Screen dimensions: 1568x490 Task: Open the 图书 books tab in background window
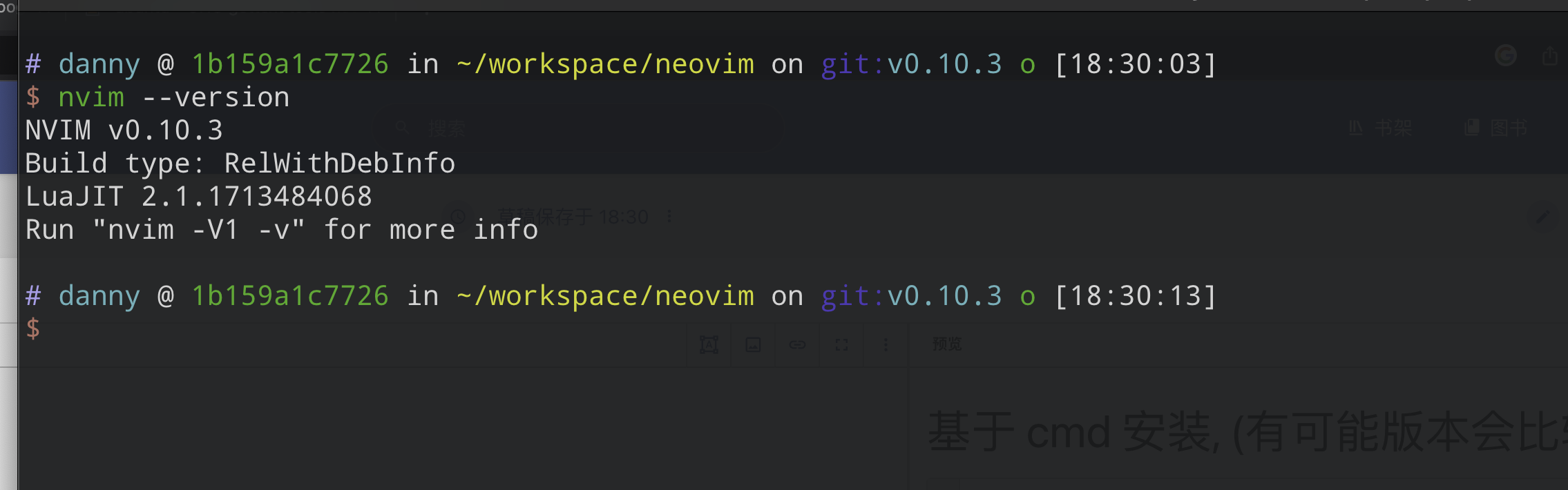pyautogui.click(x=1496, y=128)
